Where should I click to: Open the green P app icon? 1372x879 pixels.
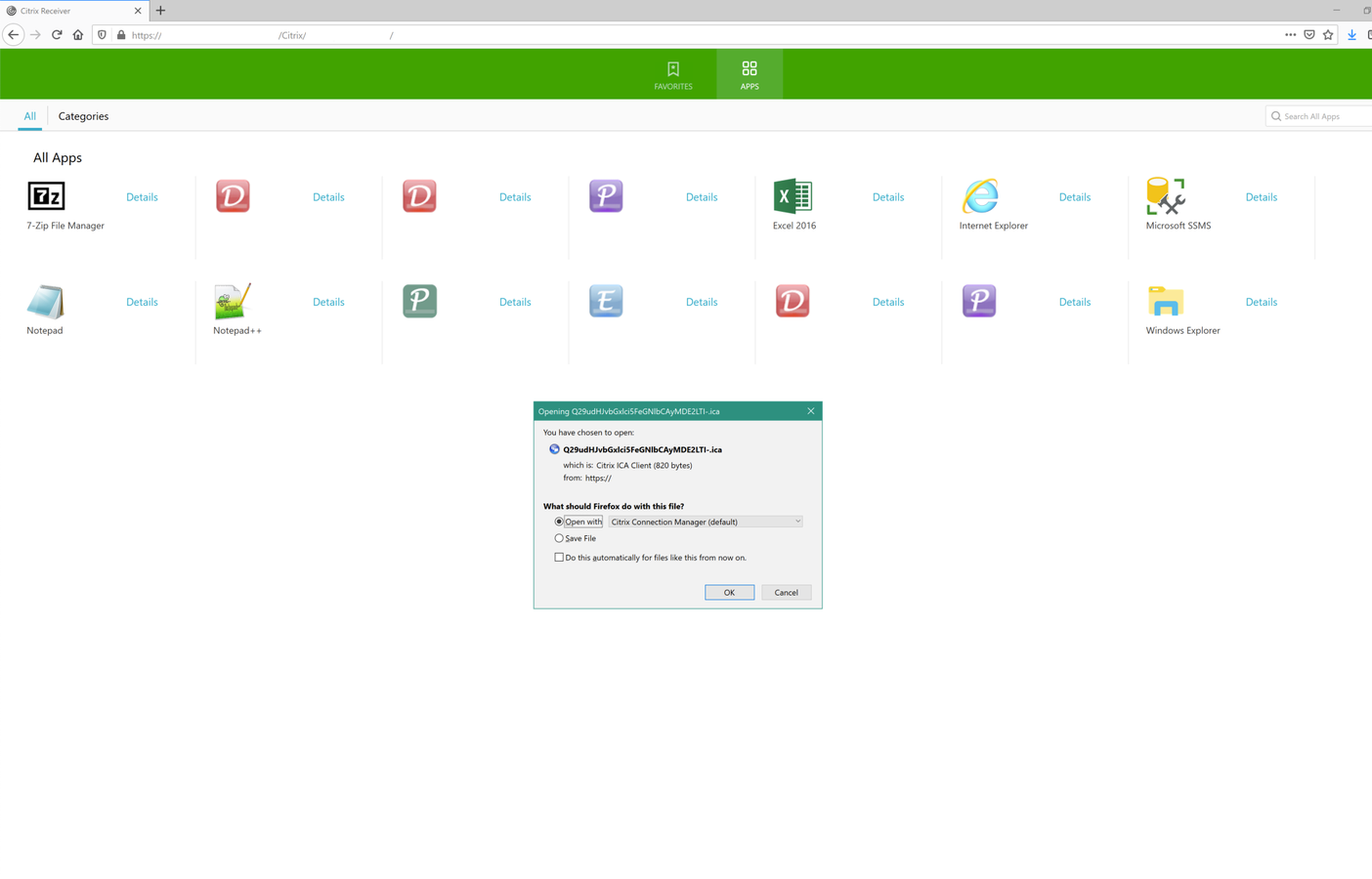tap(419, 302)
